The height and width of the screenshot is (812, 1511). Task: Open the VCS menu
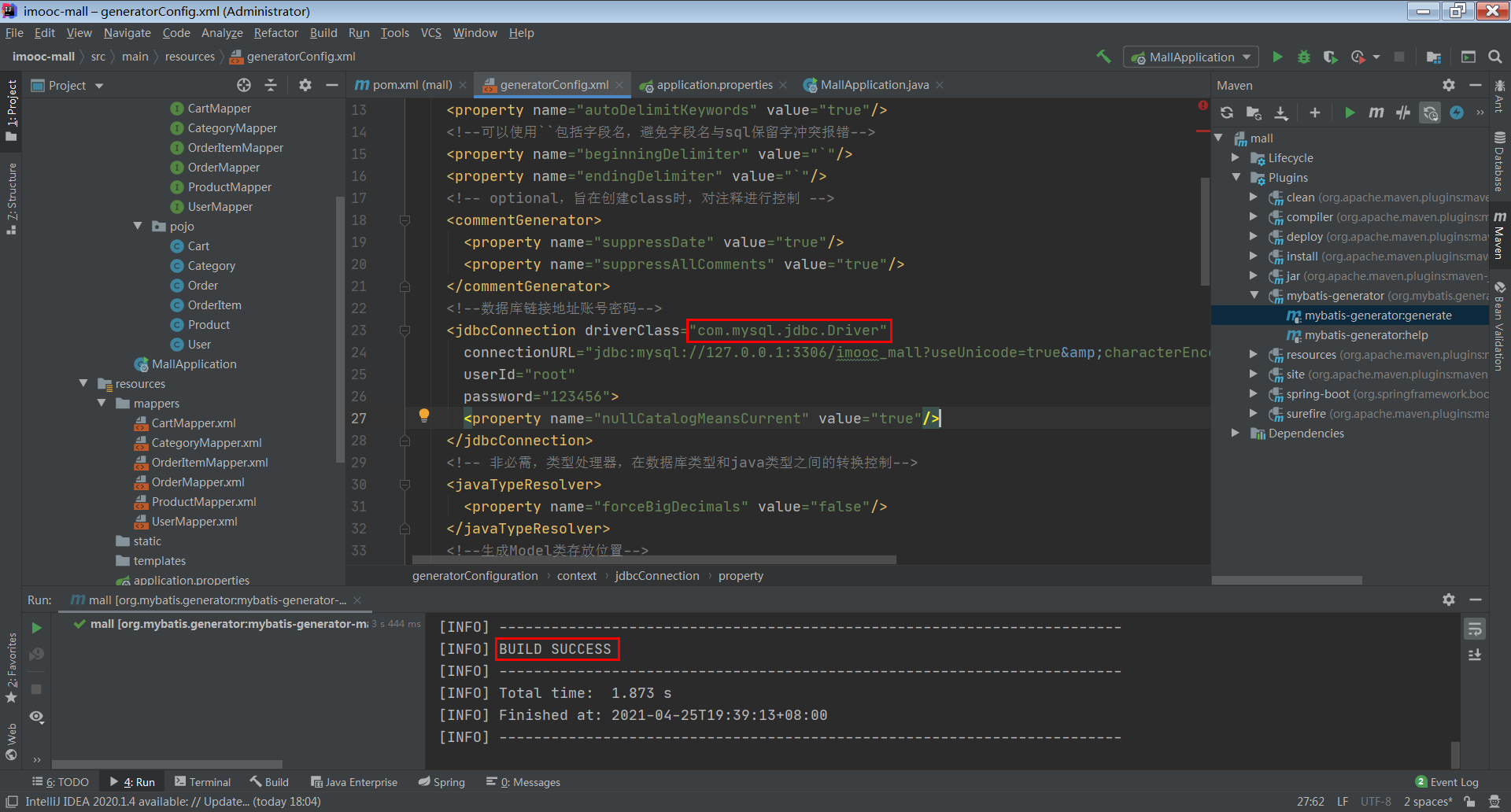click(x=430, y=32)
